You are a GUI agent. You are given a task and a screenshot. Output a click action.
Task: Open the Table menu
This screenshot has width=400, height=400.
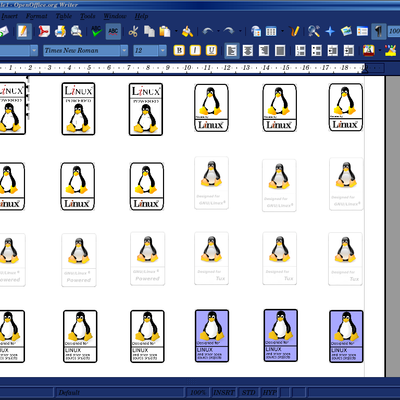tap(64, 16)
